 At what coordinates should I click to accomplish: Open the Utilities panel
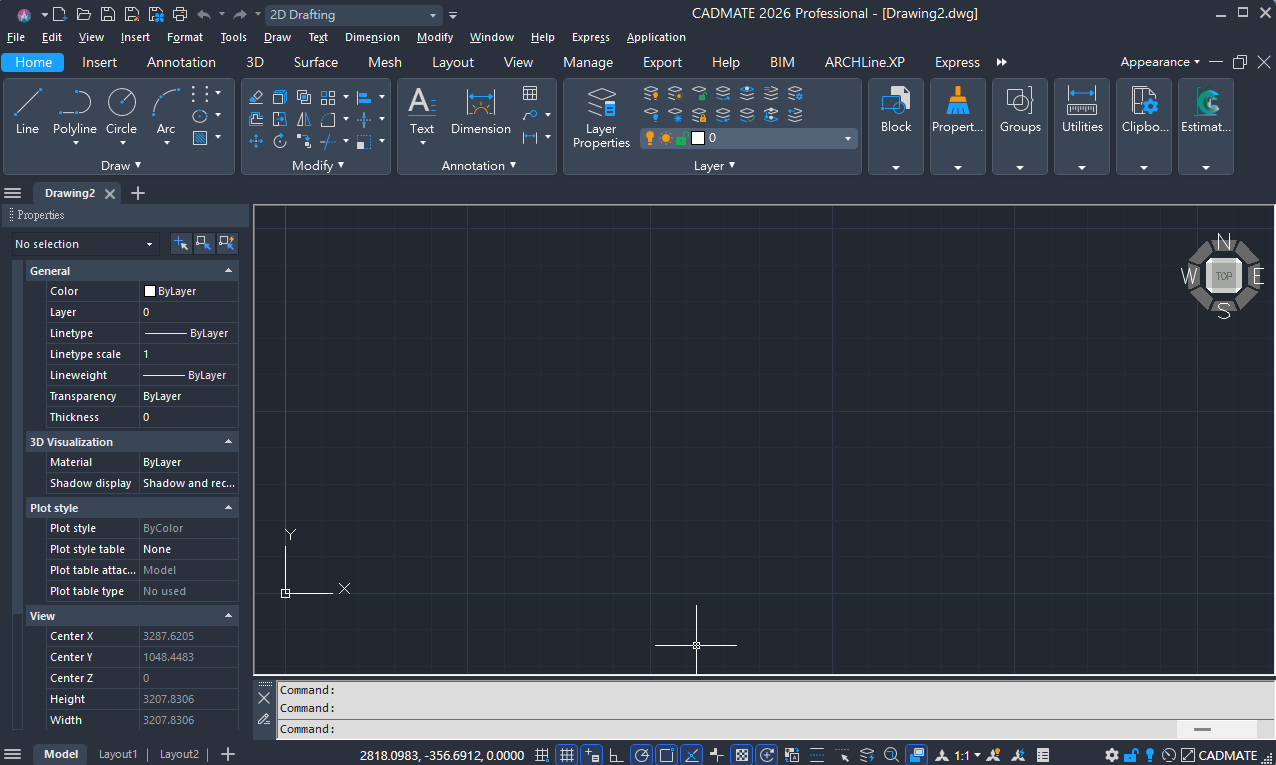pos(1082,110)
